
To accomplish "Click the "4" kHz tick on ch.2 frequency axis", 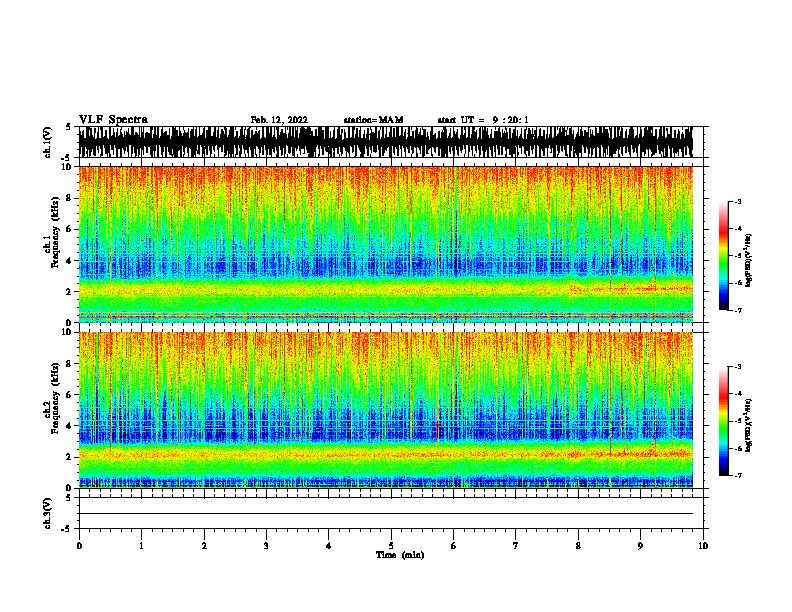I will [70, 426].
